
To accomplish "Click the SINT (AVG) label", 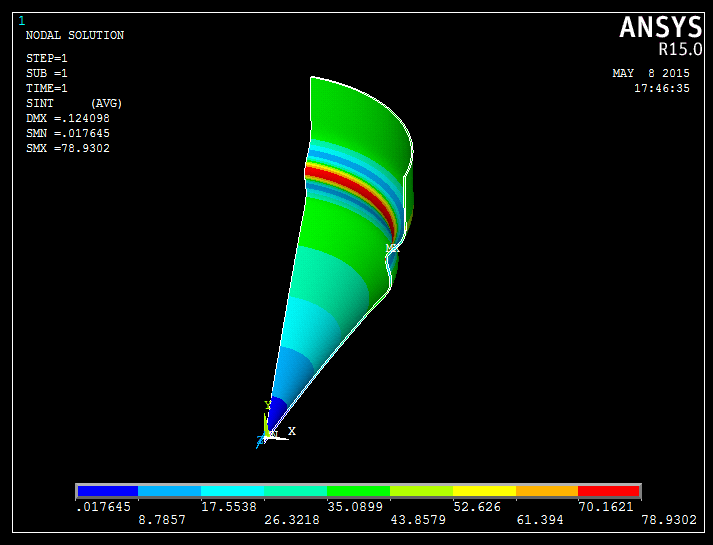I will [x=74, y=104].
